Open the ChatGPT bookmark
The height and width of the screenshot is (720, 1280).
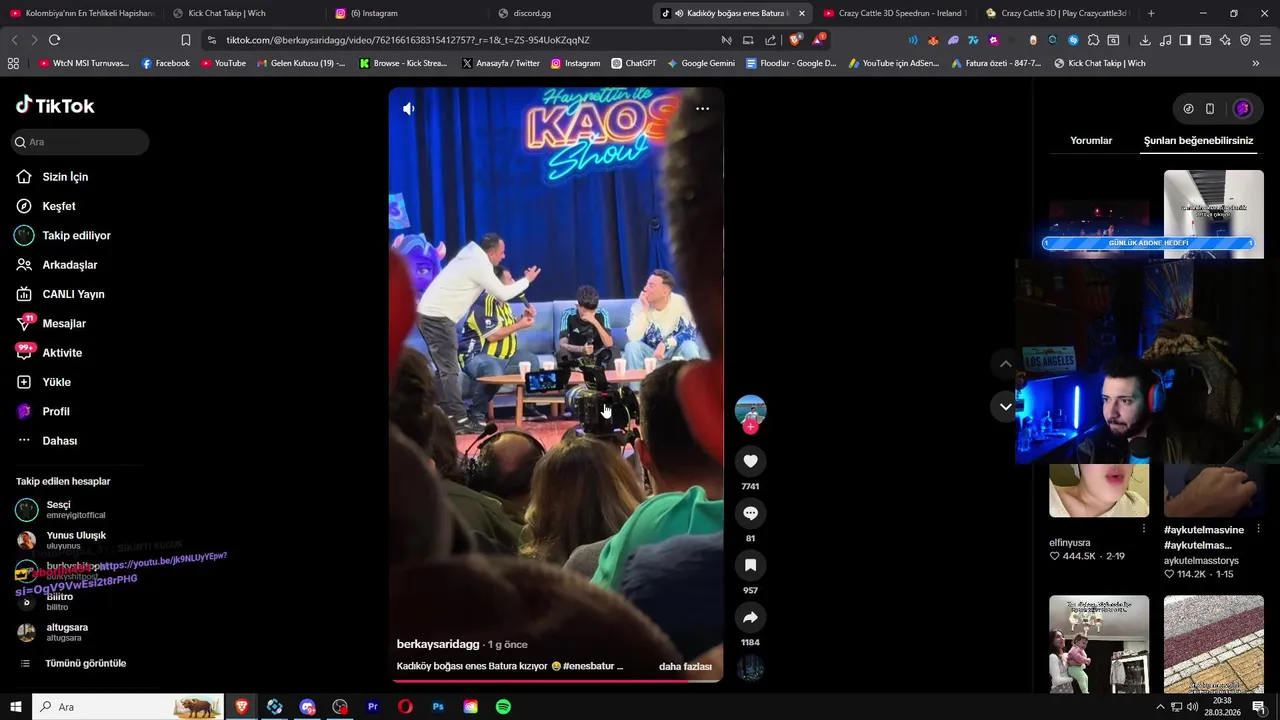pyautogui.click(x=634, y=63)
